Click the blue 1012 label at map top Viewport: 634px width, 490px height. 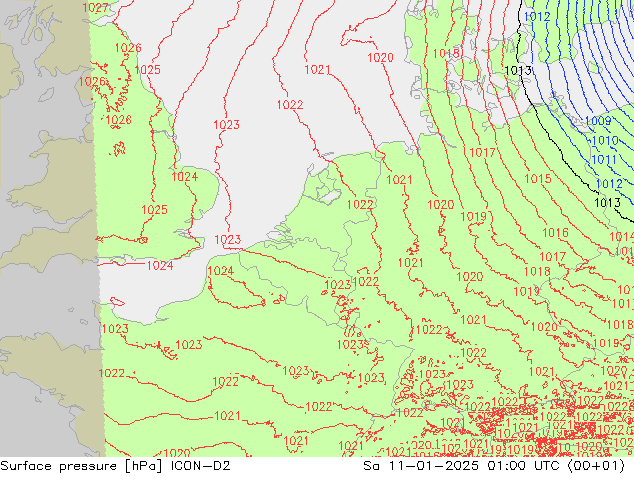(x=537, y=17)
